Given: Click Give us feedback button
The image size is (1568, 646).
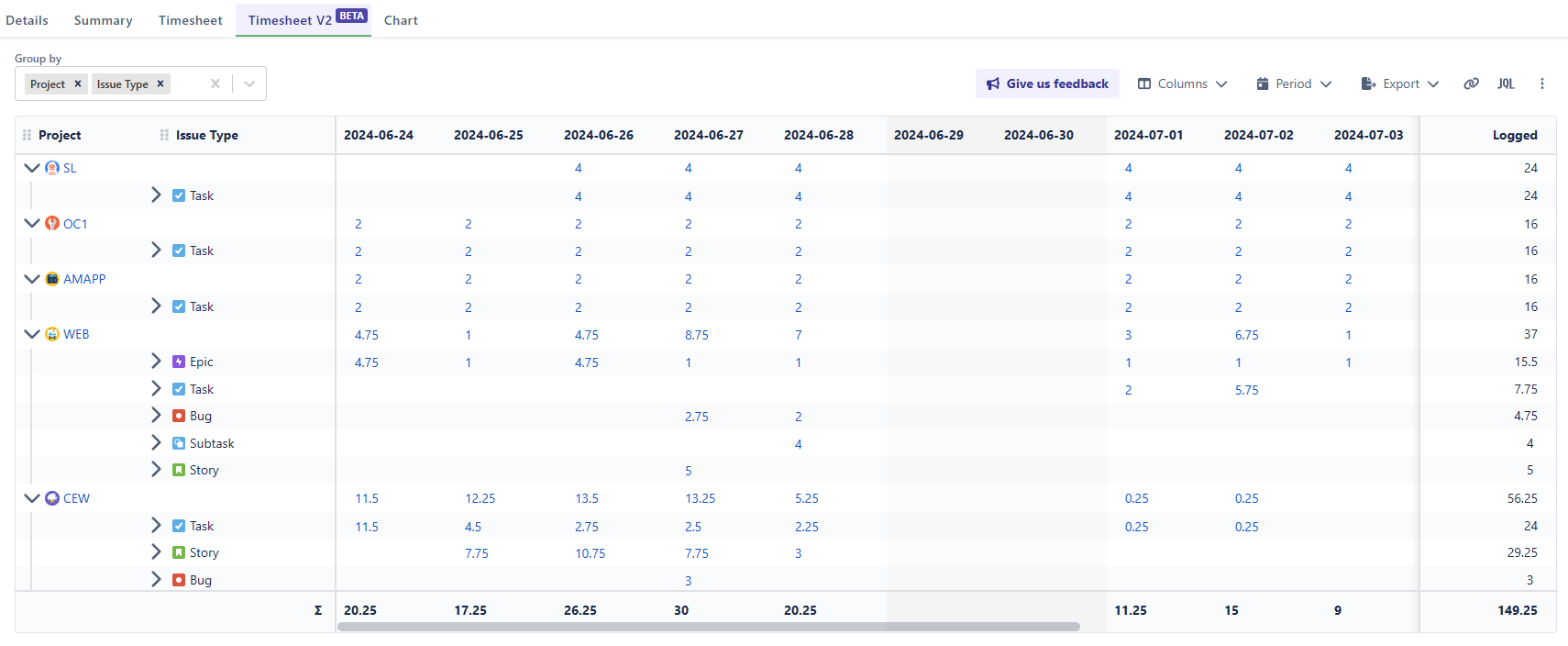Looking at the screenshot, I should click(x=1047, y=84).
